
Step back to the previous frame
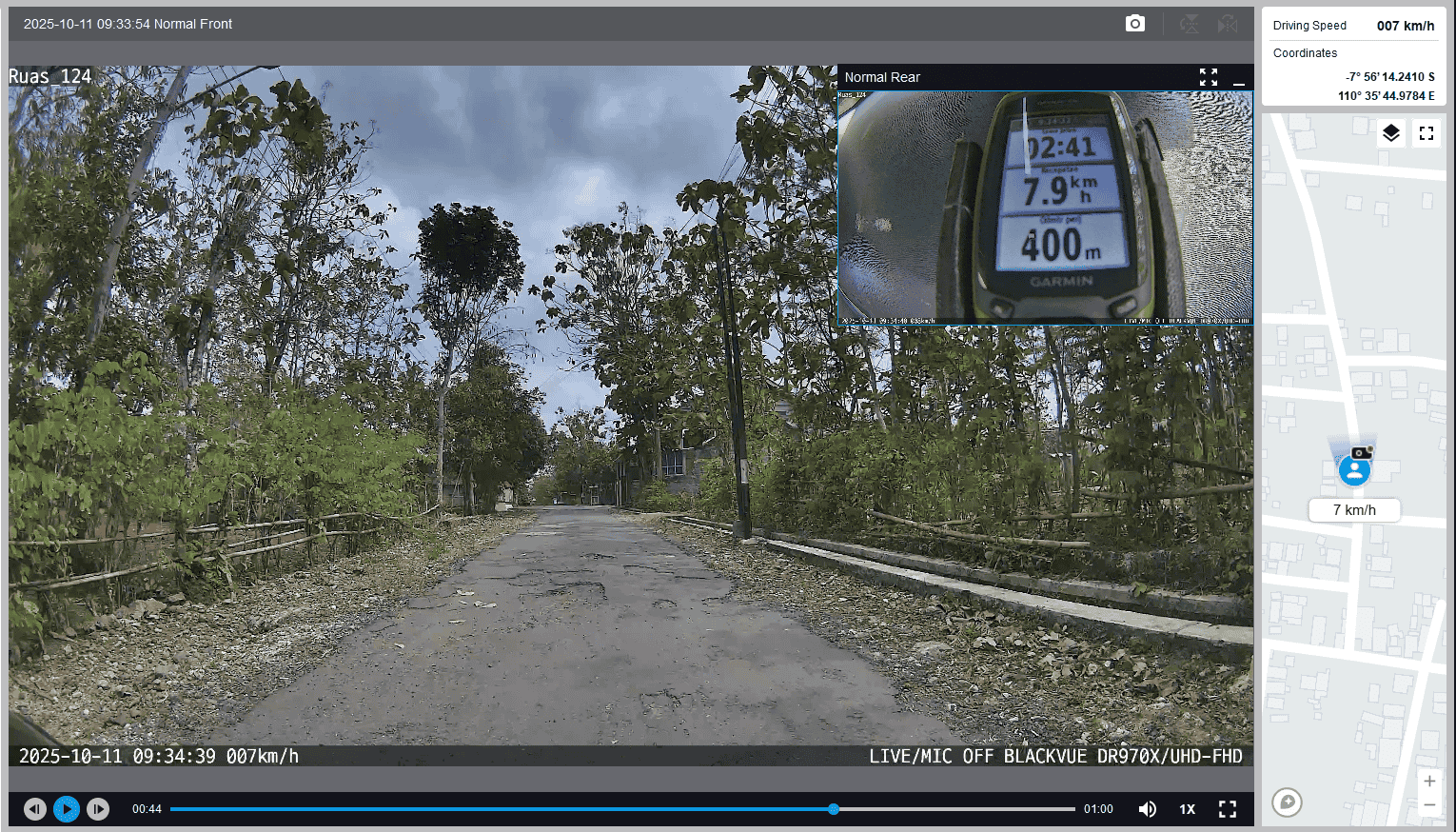click(x=35, y=809)
